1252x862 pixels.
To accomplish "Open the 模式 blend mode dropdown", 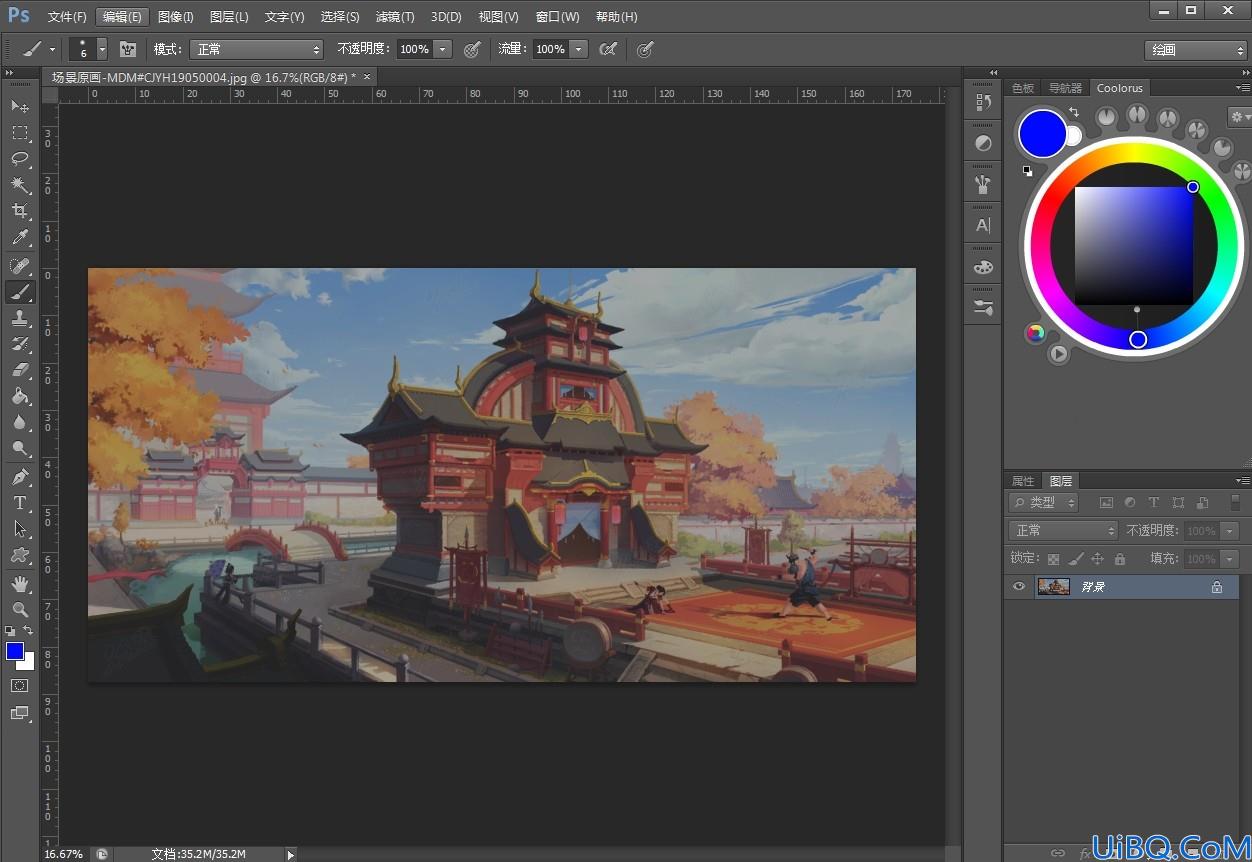I will click(x=257, y=49).
